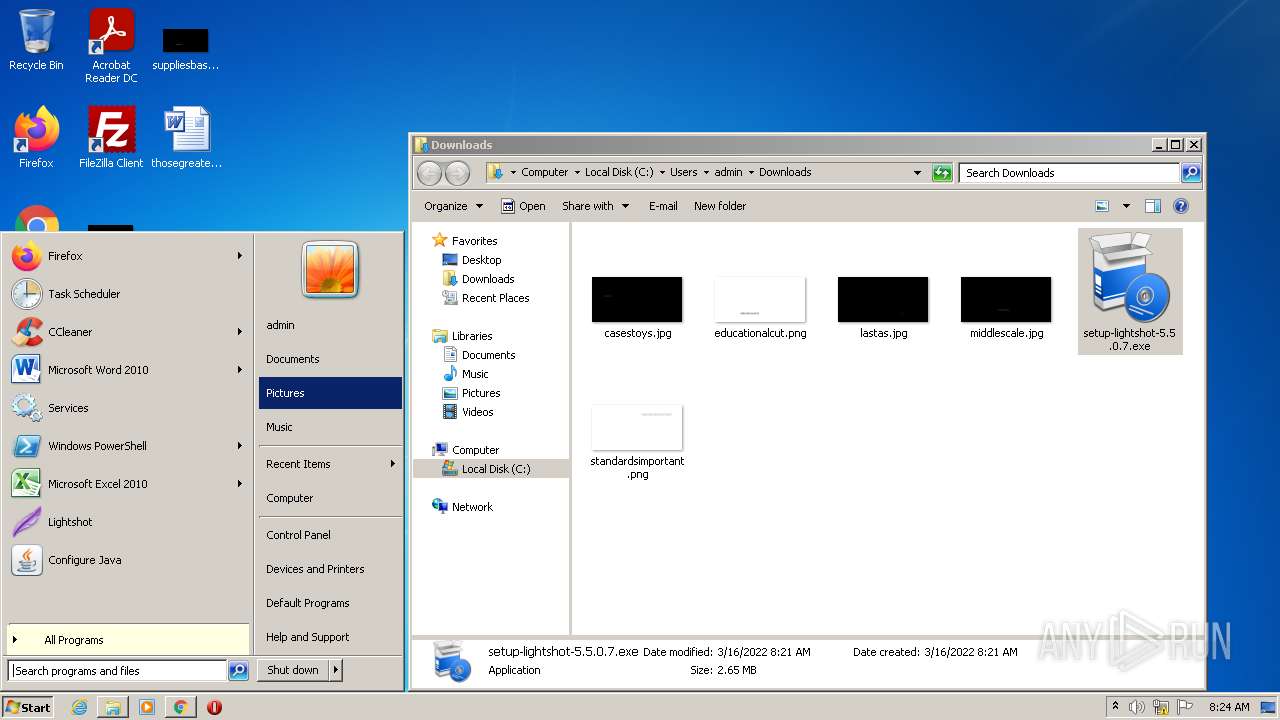Open Explorer Help icon
Viewport: 1280px width, 720px height.
(x=1181, y=206)
